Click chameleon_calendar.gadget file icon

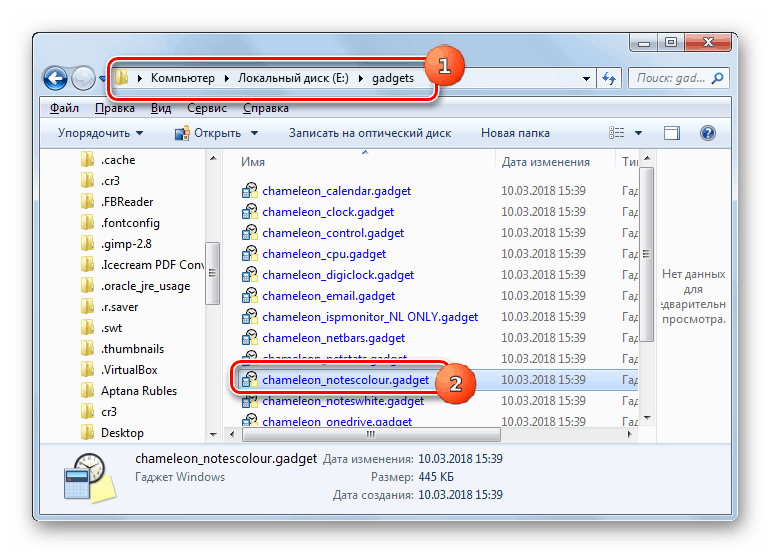pyautogui.click(x=250, y=191)
